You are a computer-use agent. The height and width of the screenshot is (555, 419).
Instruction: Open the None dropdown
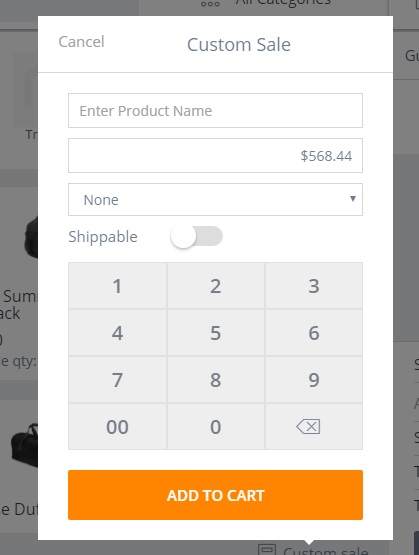click(215, 200)
